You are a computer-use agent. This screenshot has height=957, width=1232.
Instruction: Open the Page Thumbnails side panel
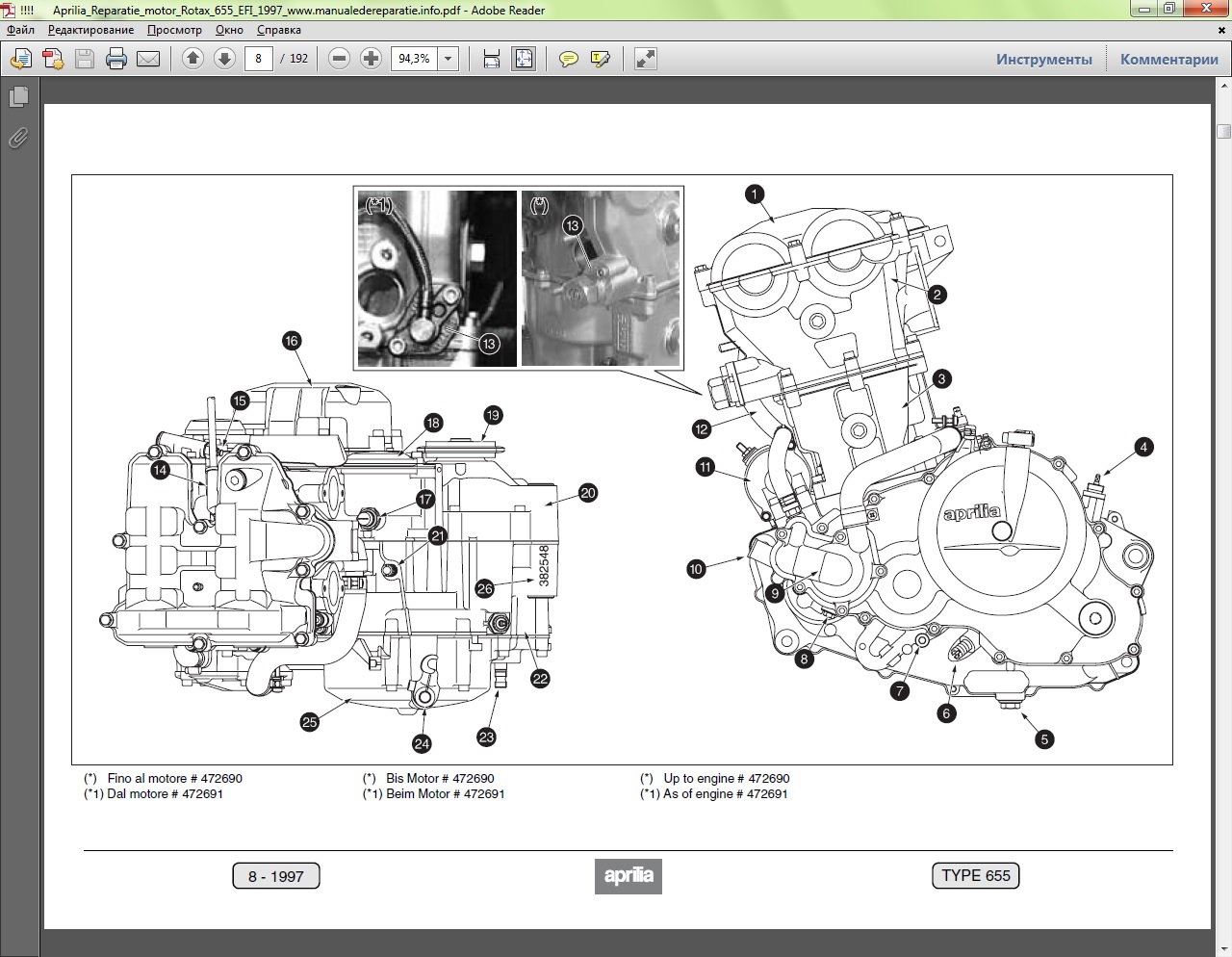pos(18,97)
